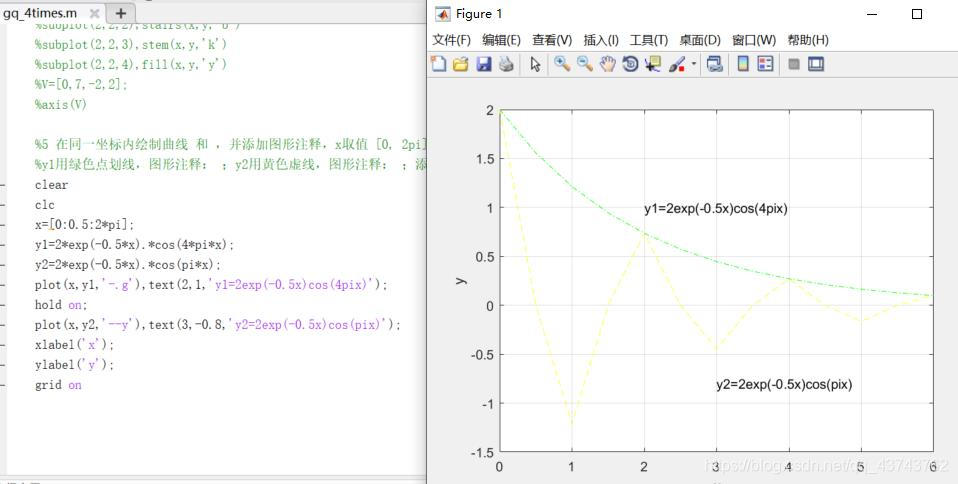Screen dimensions: 958x484
Task: Open the 工具(T) menu
Action: click(649, 40)
